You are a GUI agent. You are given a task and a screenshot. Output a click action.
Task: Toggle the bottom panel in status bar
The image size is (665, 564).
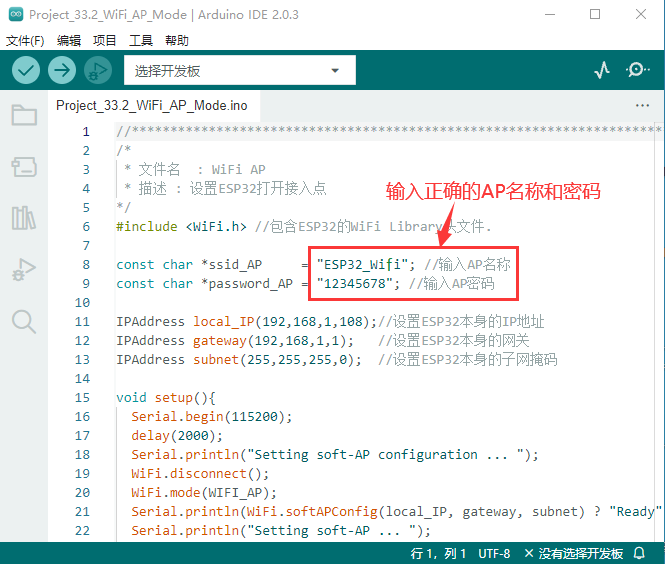(656, 553)
